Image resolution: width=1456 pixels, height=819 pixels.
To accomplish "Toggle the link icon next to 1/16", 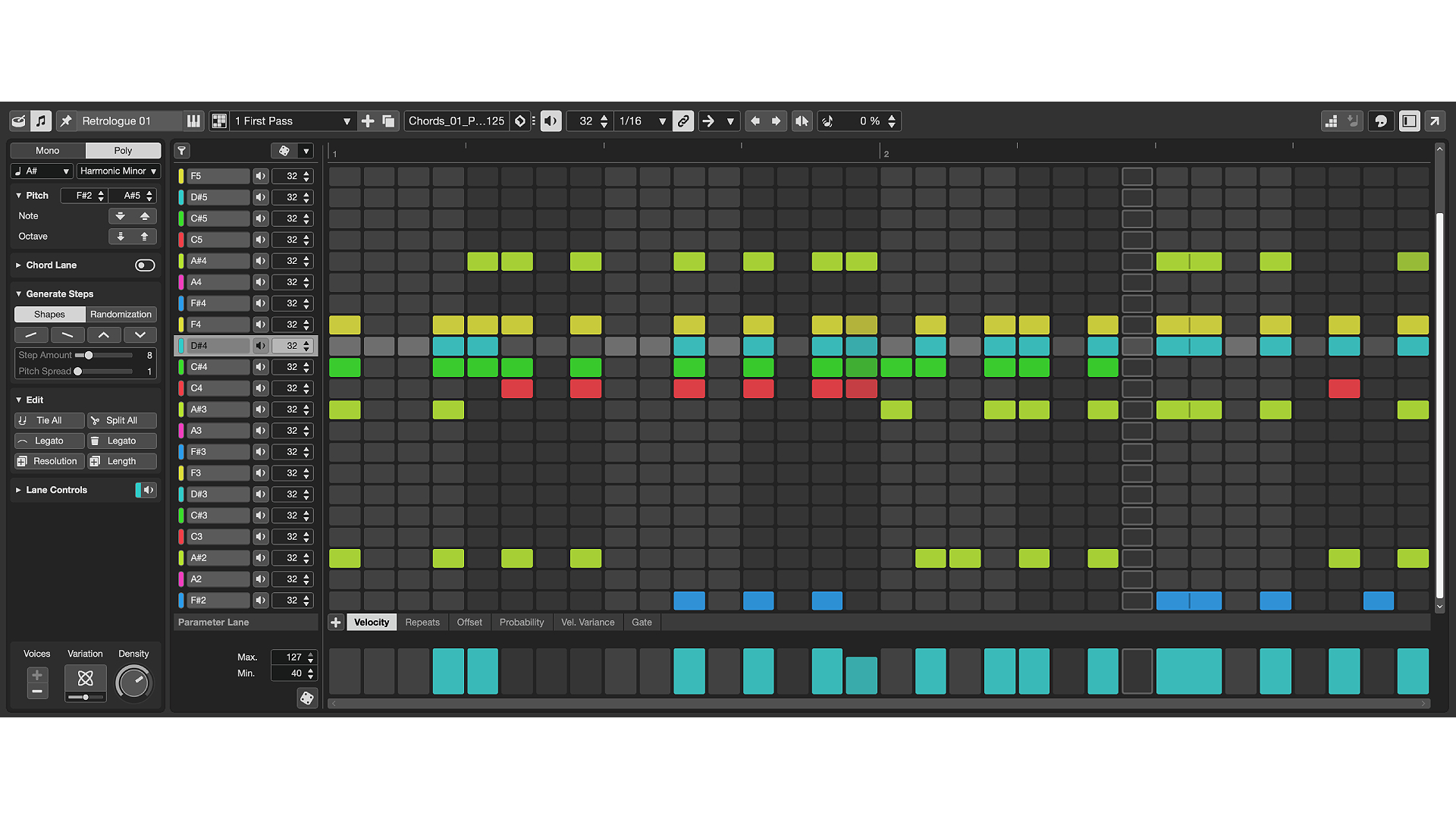I will pyautogui.click(x=683, y=121).
